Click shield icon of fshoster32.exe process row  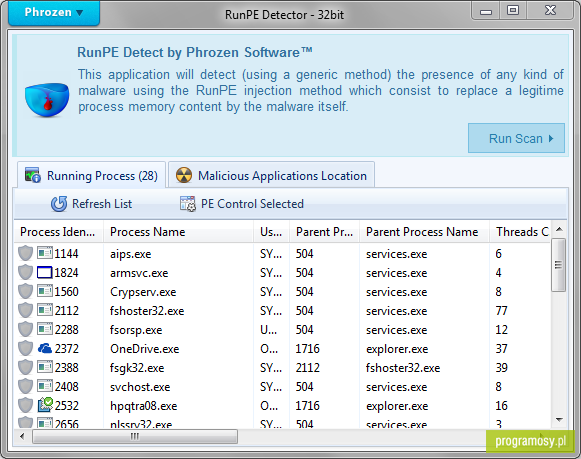click(x=25, y=310)
